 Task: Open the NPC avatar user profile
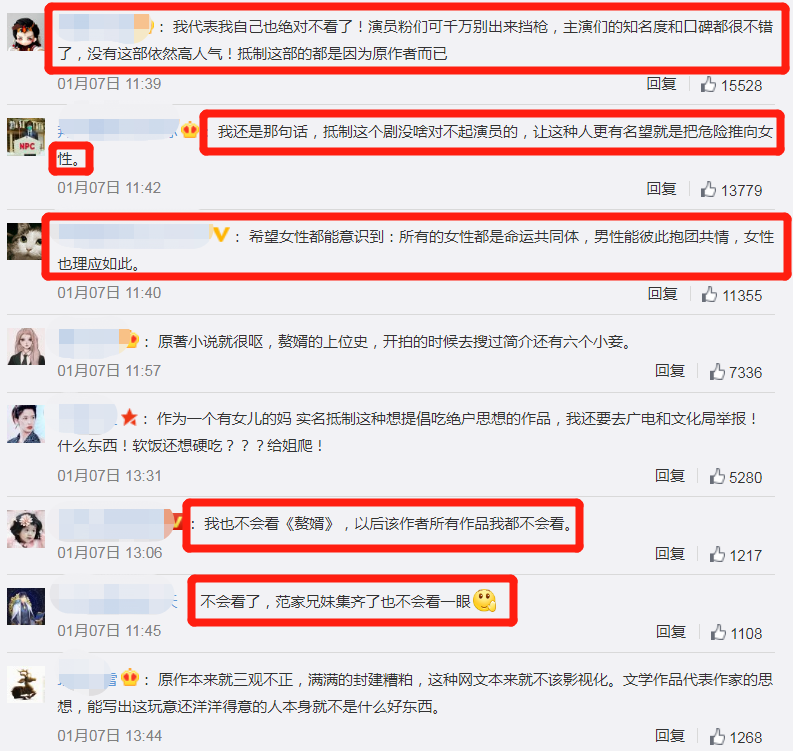tap(26, 137)
